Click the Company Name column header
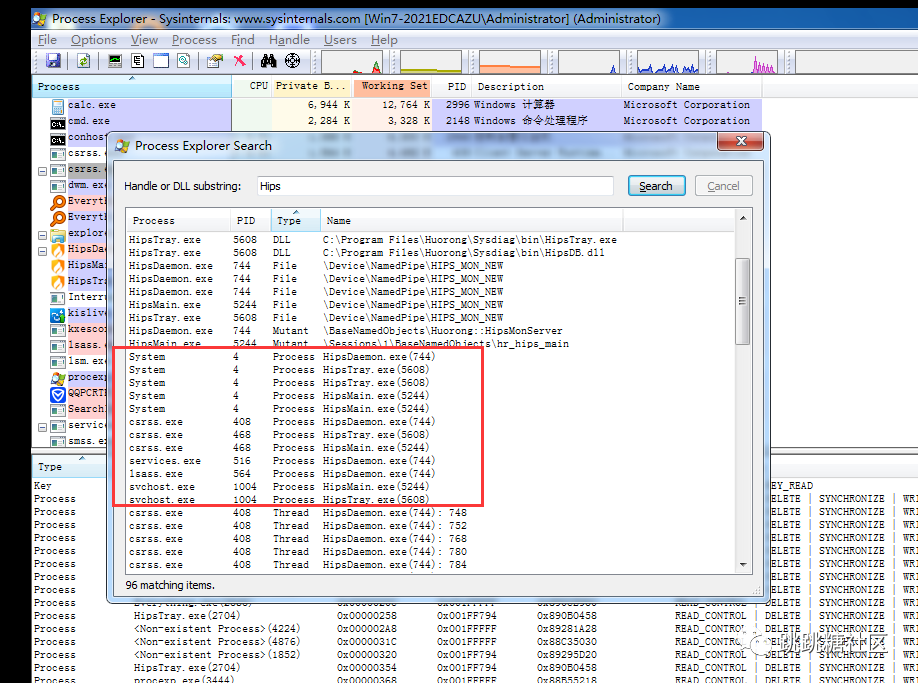The width and height of the screenshot is (918, 683). 691,87
